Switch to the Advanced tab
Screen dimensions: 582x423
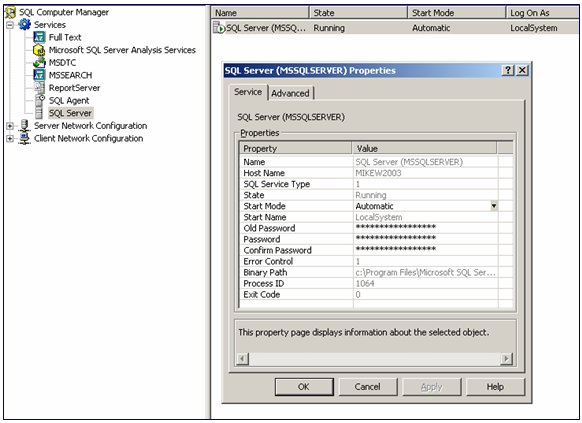(x=290, y=93)
